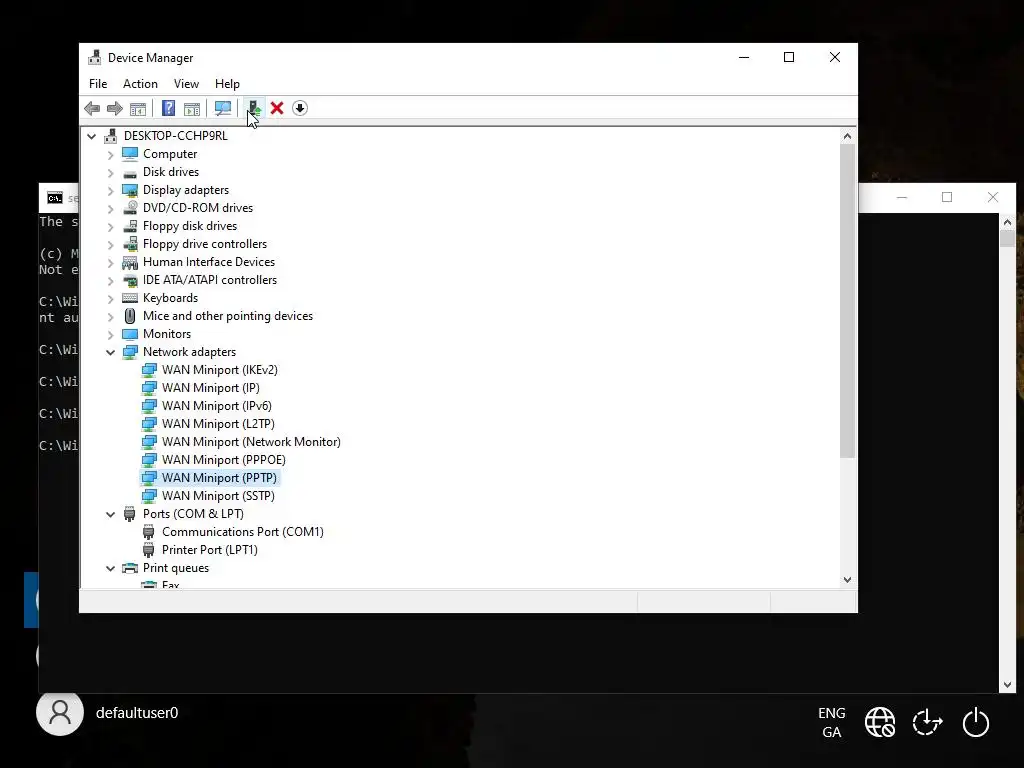1024x768 pixels.
Task: Click the Ports (COM & LPT) icon
Action: (x=130, y=514)
